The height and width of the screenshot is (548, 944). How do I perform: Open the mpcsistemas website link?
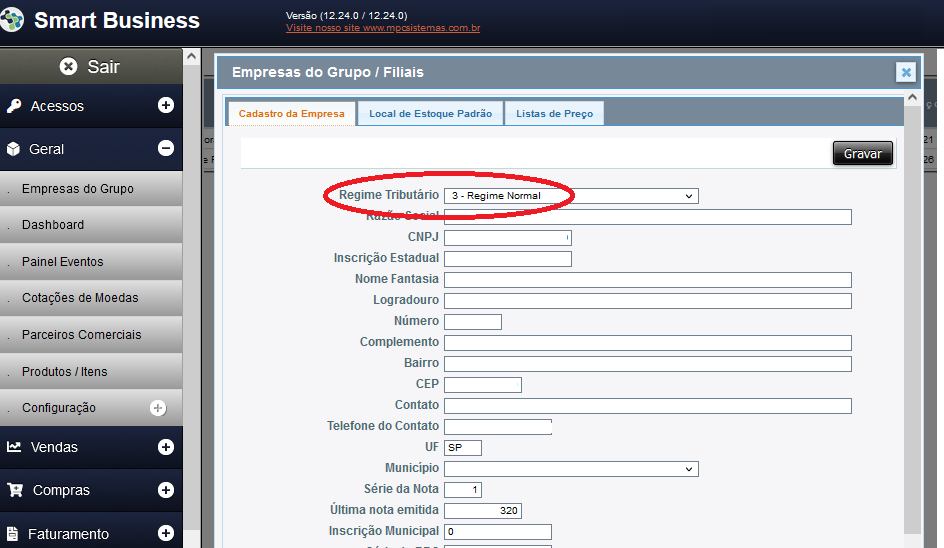tap(383, 28)
